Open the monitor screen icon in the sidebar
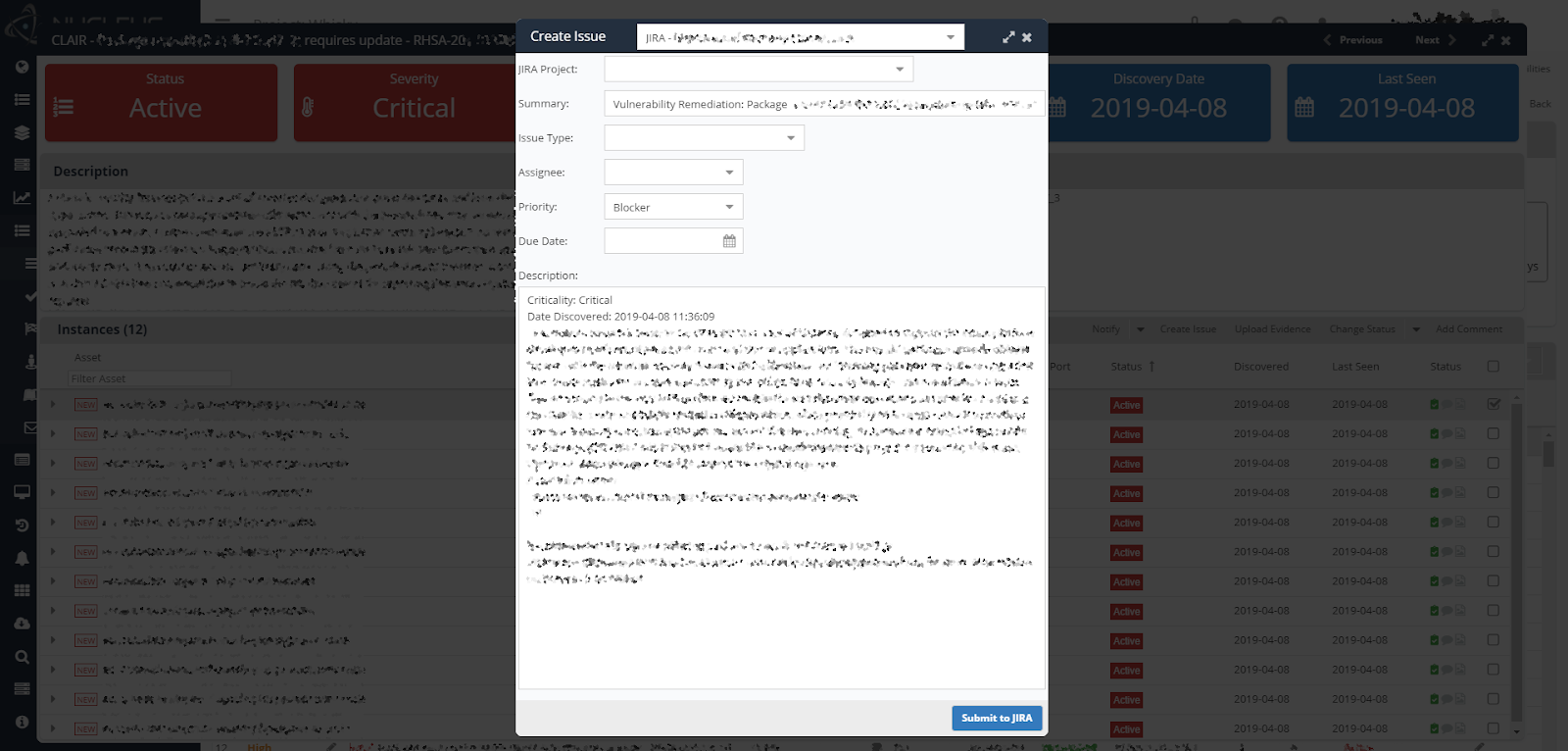The image size is (1568, 751). [22, 492]
